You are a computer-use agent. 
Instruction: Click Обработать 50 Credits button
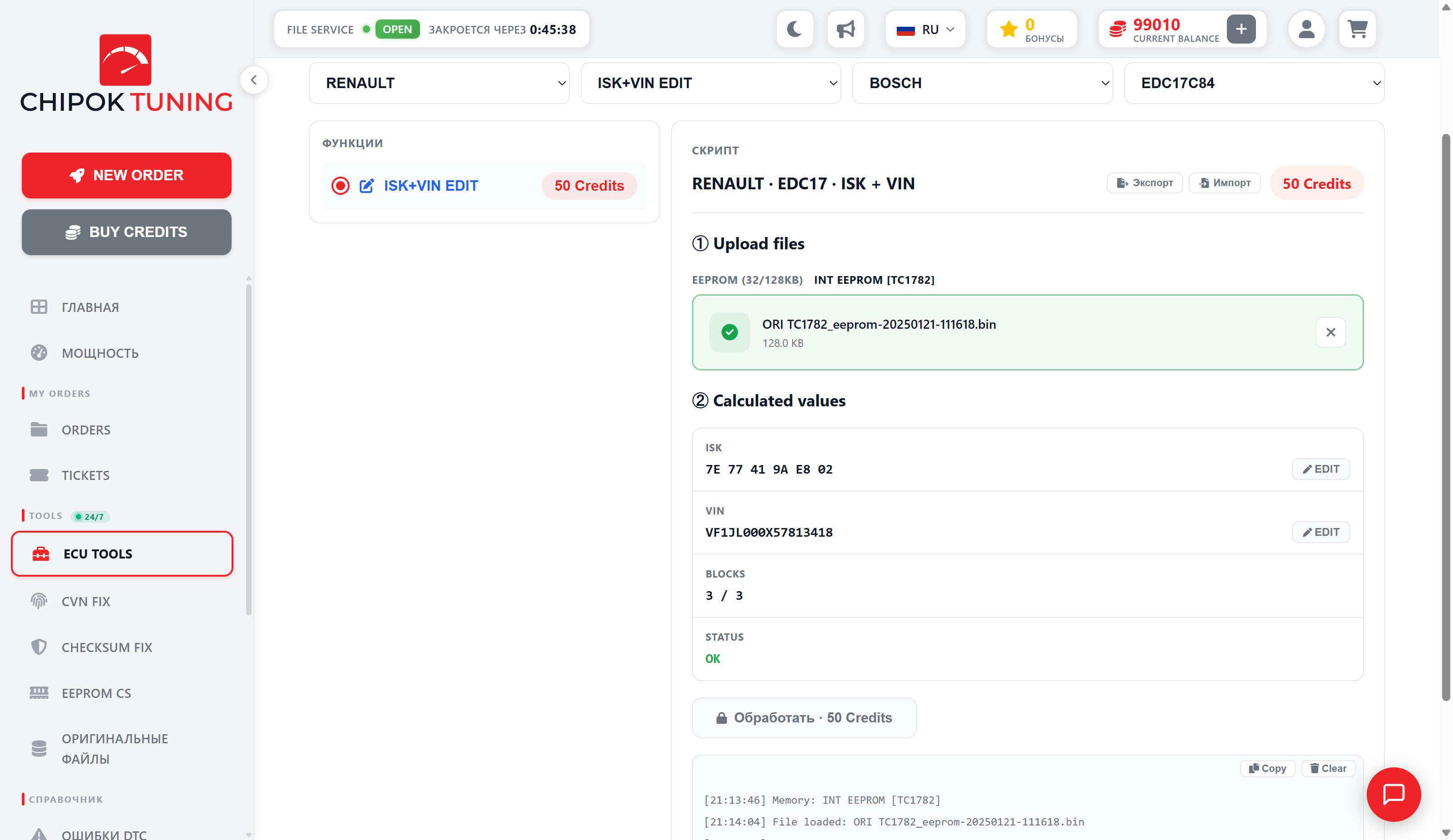[x=804, y=717]
